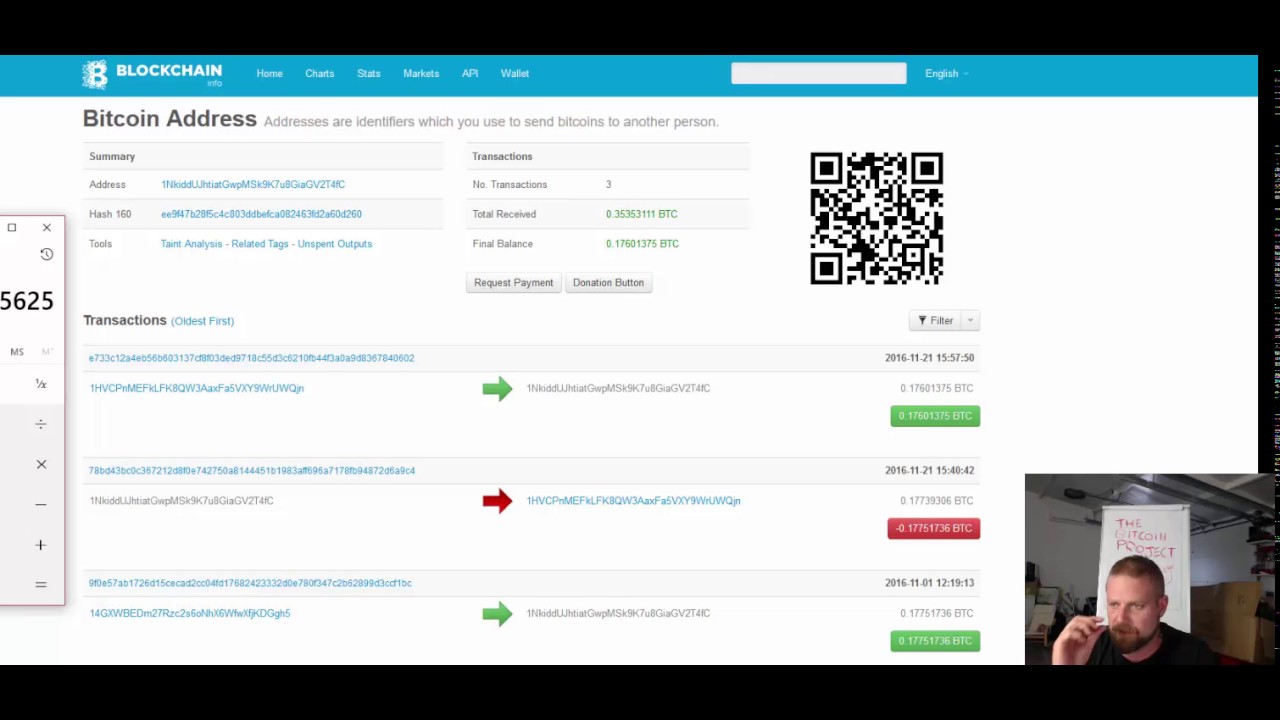Click the Request Payment button
The height and width of the screenshot is (720, 1280).
513,283
